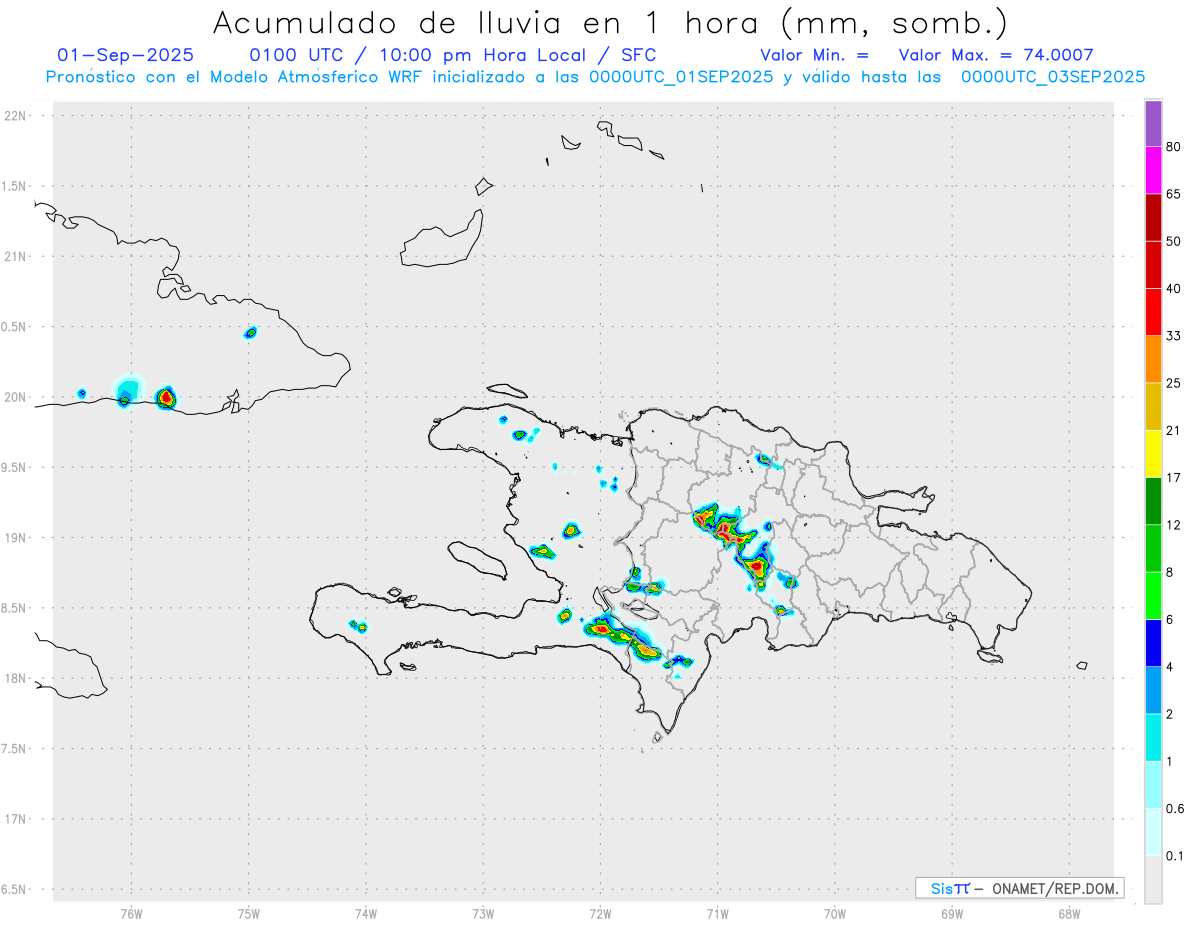Select the magenta 65–80 mm colorbar segment
Viewport: 1200px width, 927px height.
coord(1153,170)
